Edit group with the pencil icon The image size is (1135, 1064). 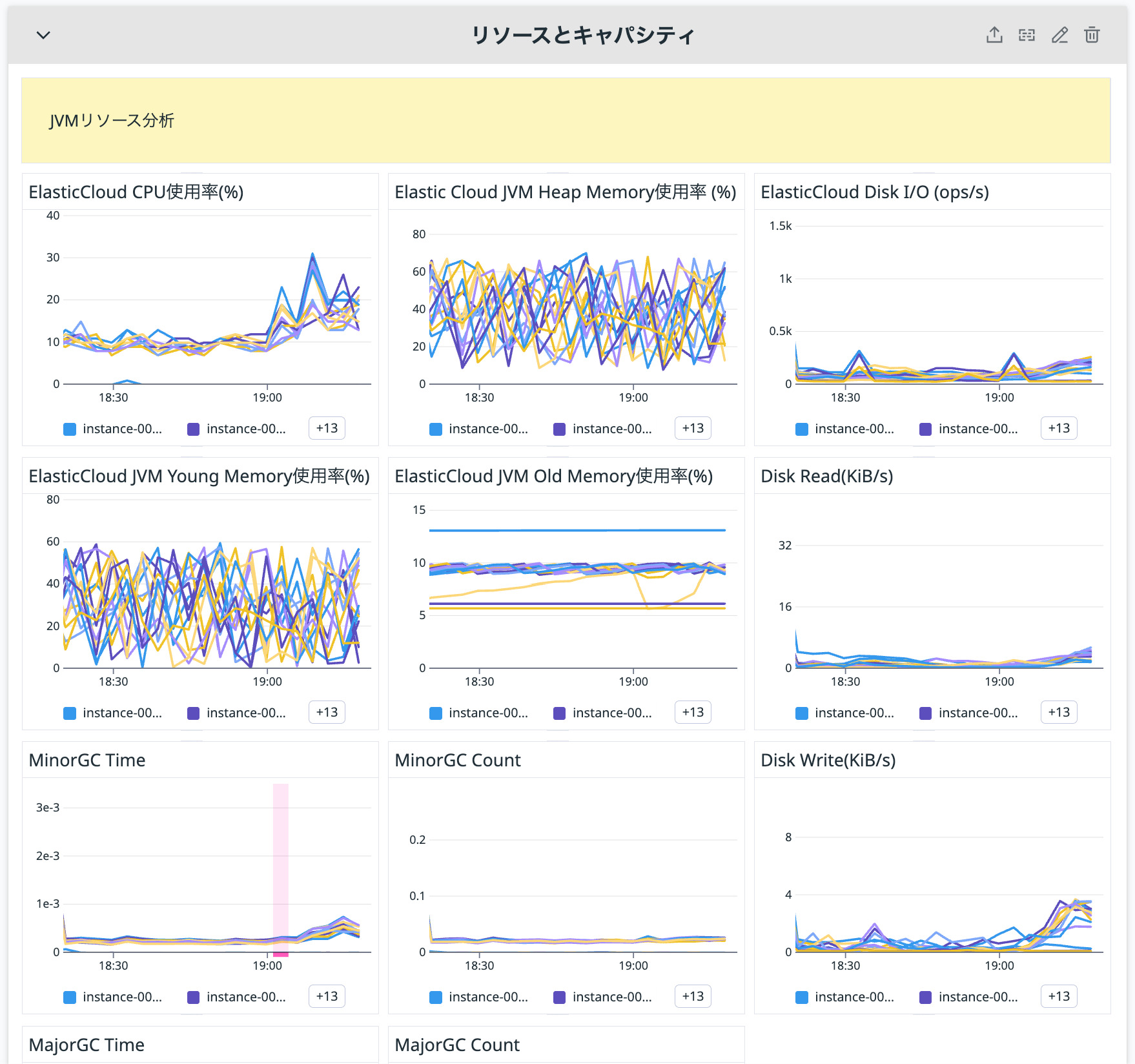click(1059, 35)
